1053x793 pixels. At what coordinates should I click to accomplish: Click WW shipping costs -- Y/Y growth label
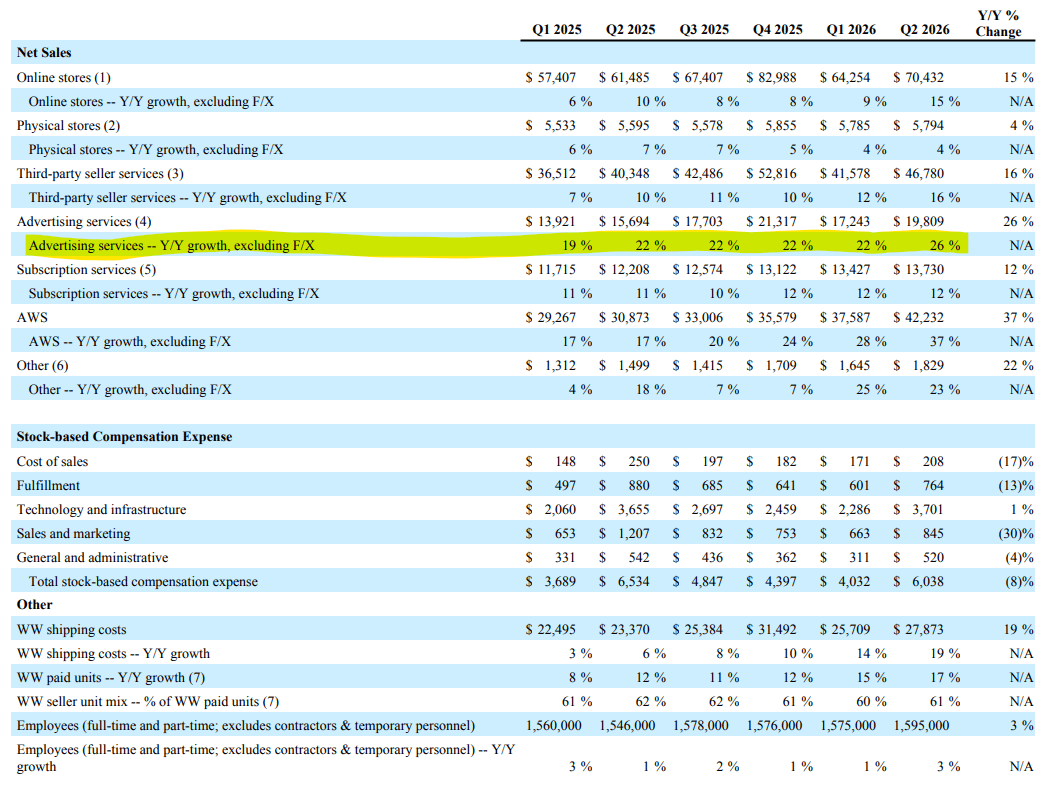point(113,653)
